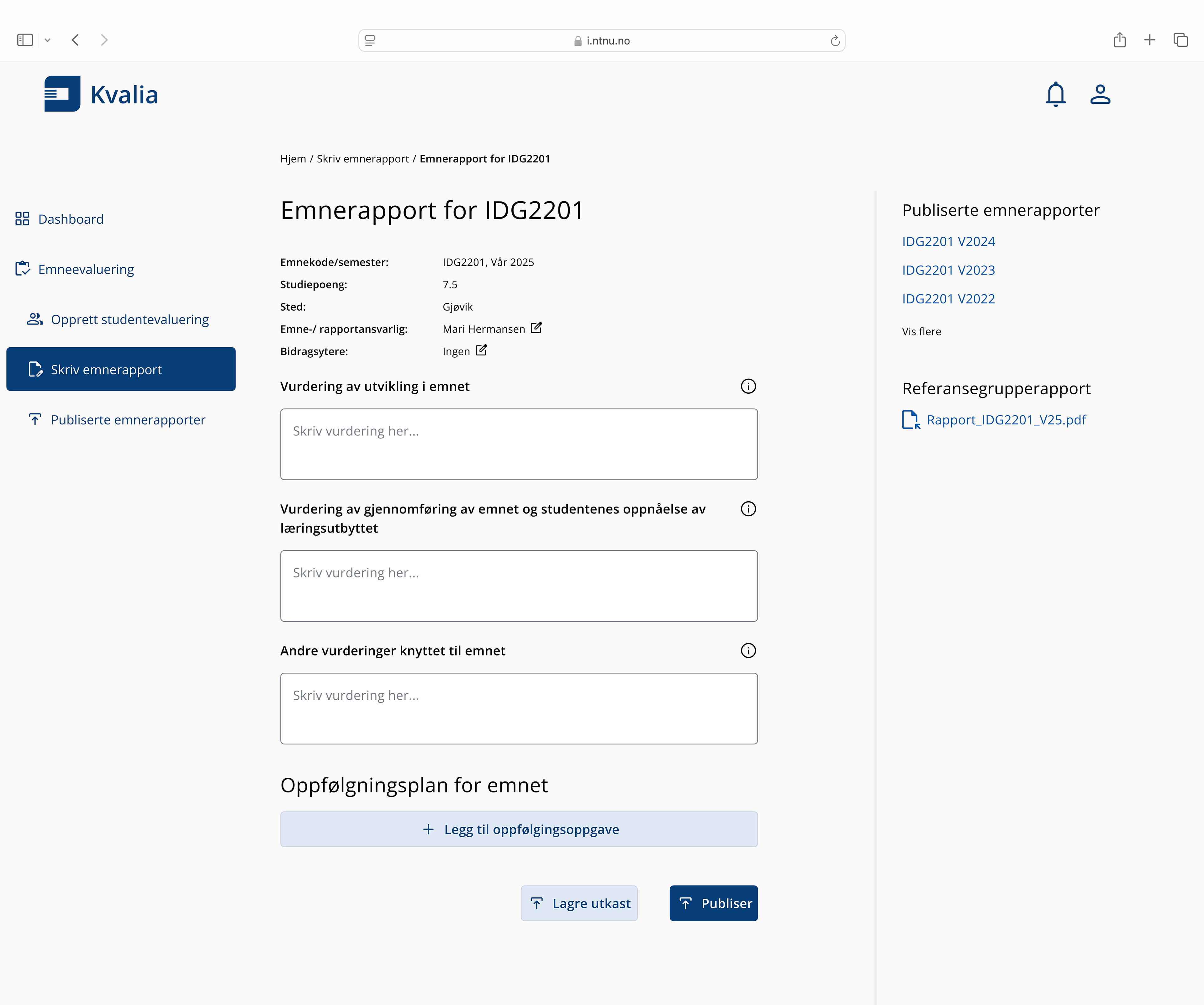Viewport: 1204px width, 1005px height.
Task: Show info for gjennomføring av emnet section
Action: click(x=748, y=509)
